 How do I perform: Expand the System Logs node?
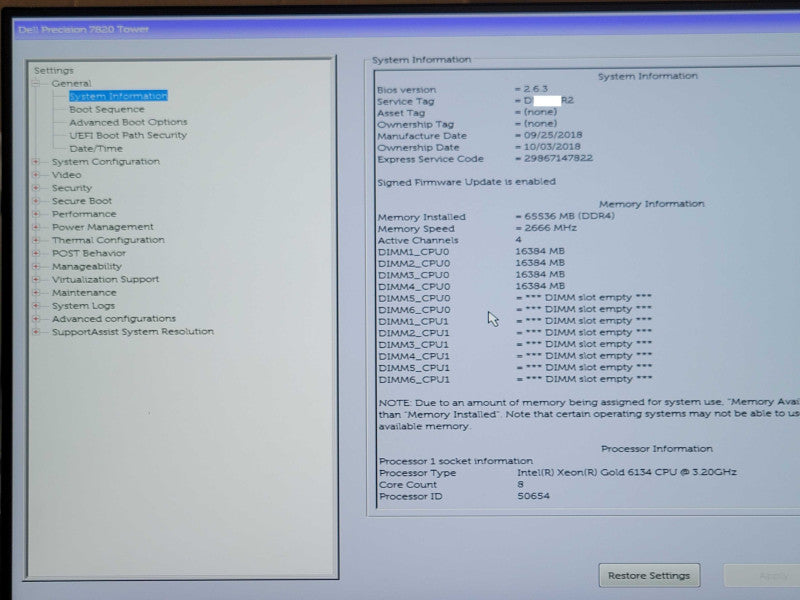click(36, 306)
